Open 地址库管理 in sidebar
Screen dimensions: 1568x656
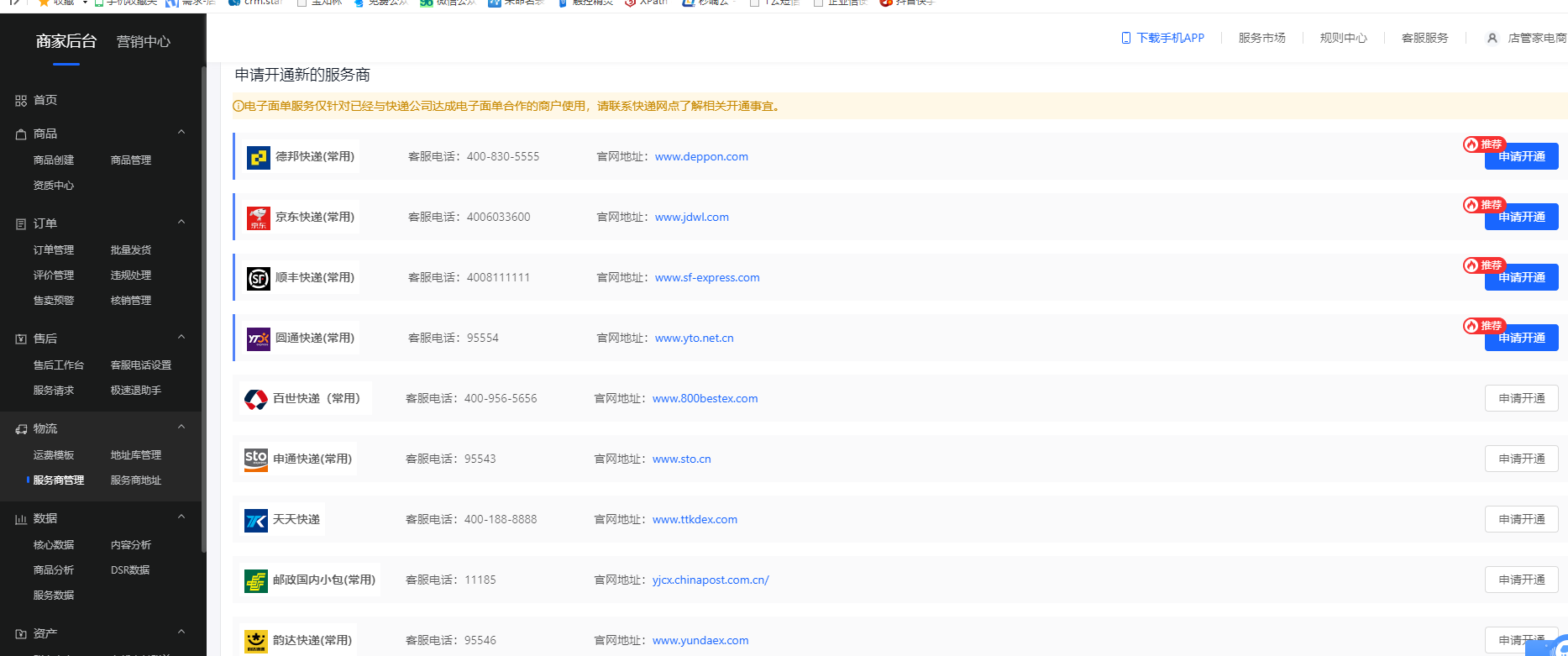[x=136, y=455]
